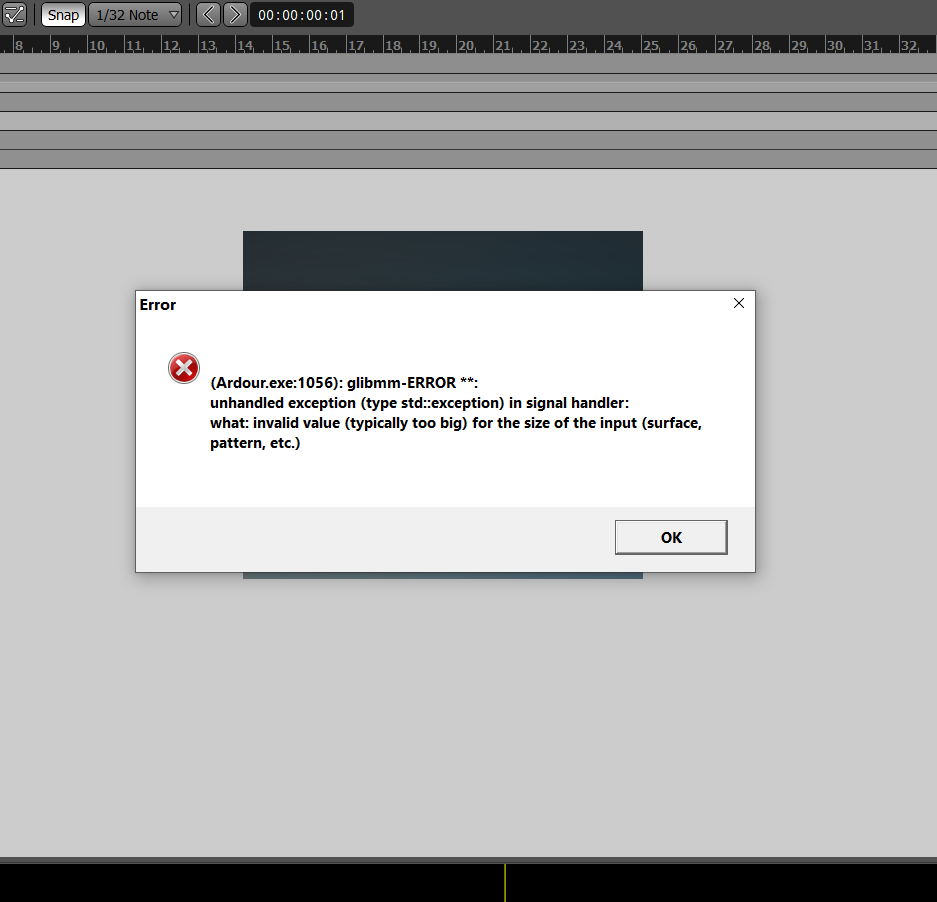Click the draw/edit tool icon in toolbar
The image size is (937, 902).
click(x=14, y=14)
